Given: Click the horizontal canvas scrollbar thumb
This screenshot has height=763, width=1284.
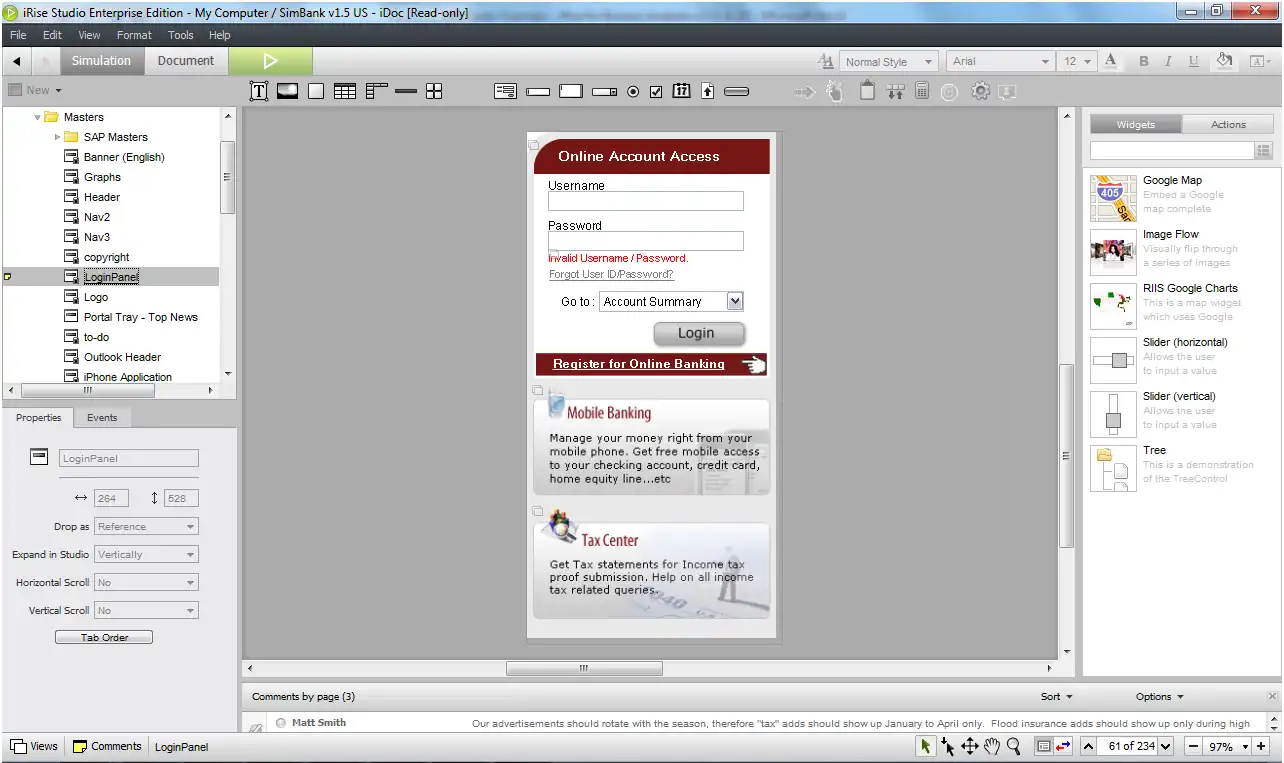Looking at the screenshot, I should click(x=584, y=668).
